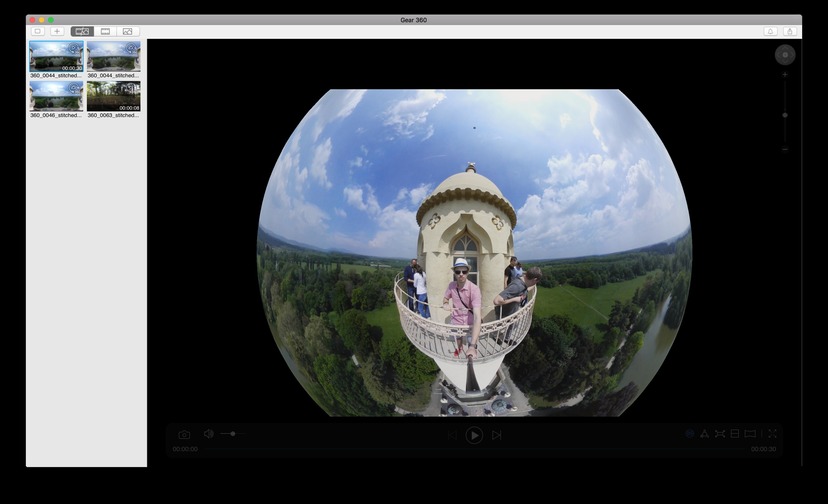Skip to the previous video
The image size is (828, 504).
[x=452, y=435]
